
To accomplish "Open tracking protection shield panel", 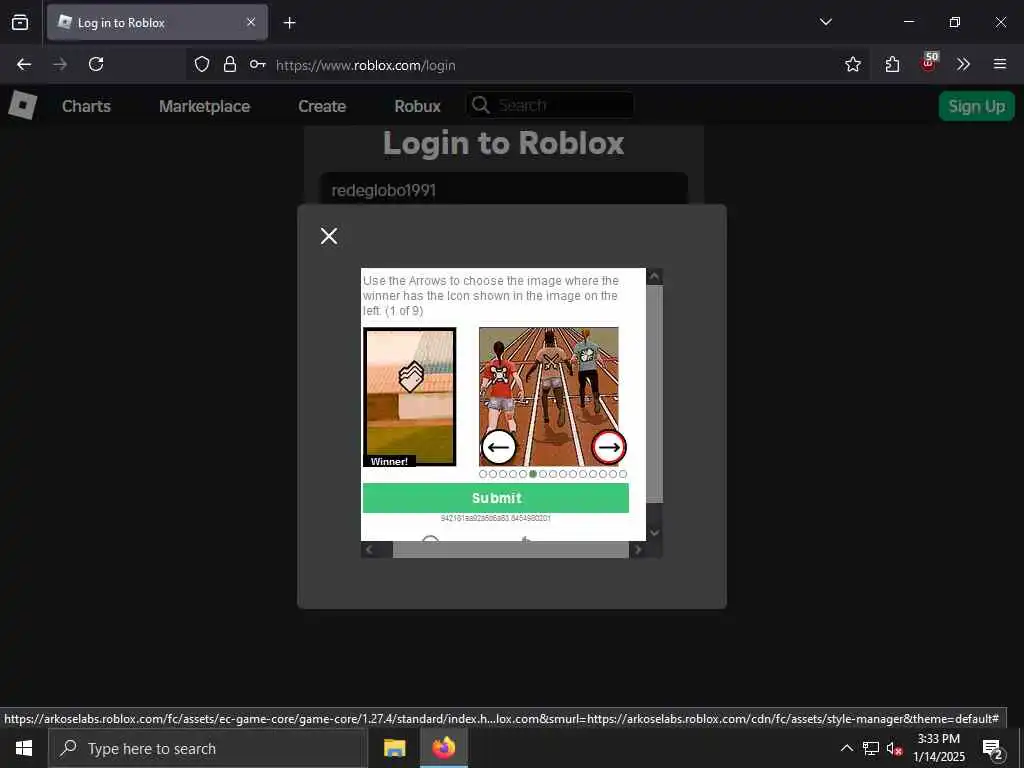I will pos(202,64).
